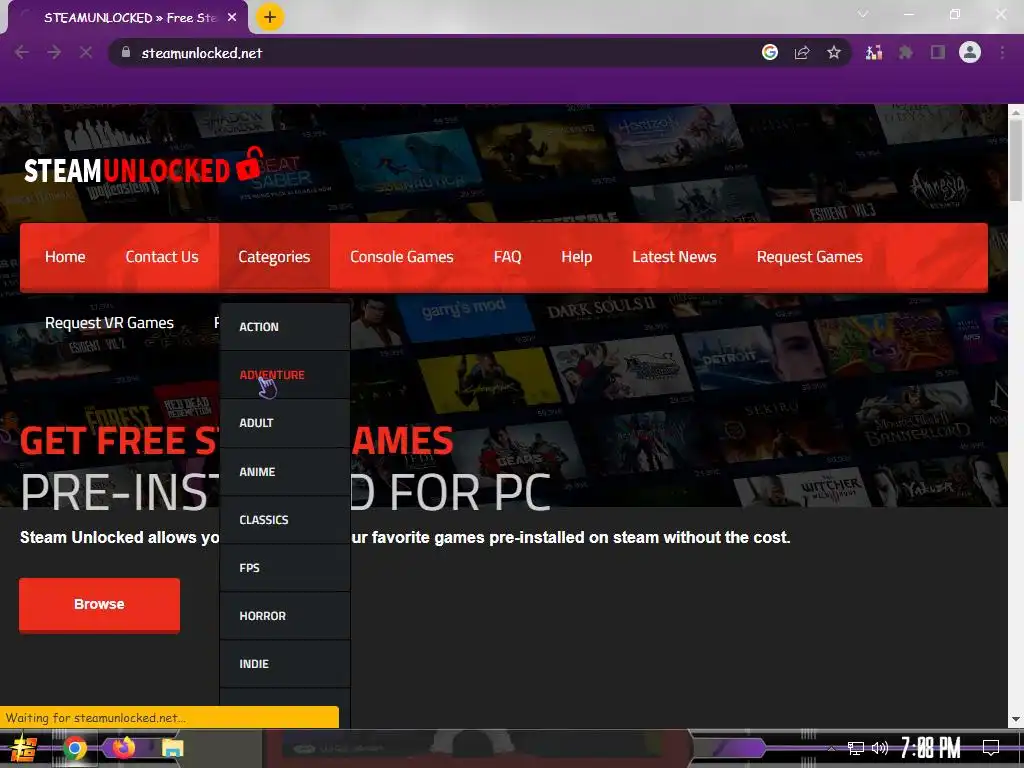
Task: Open Request Games page
Action: coord(810,257)
